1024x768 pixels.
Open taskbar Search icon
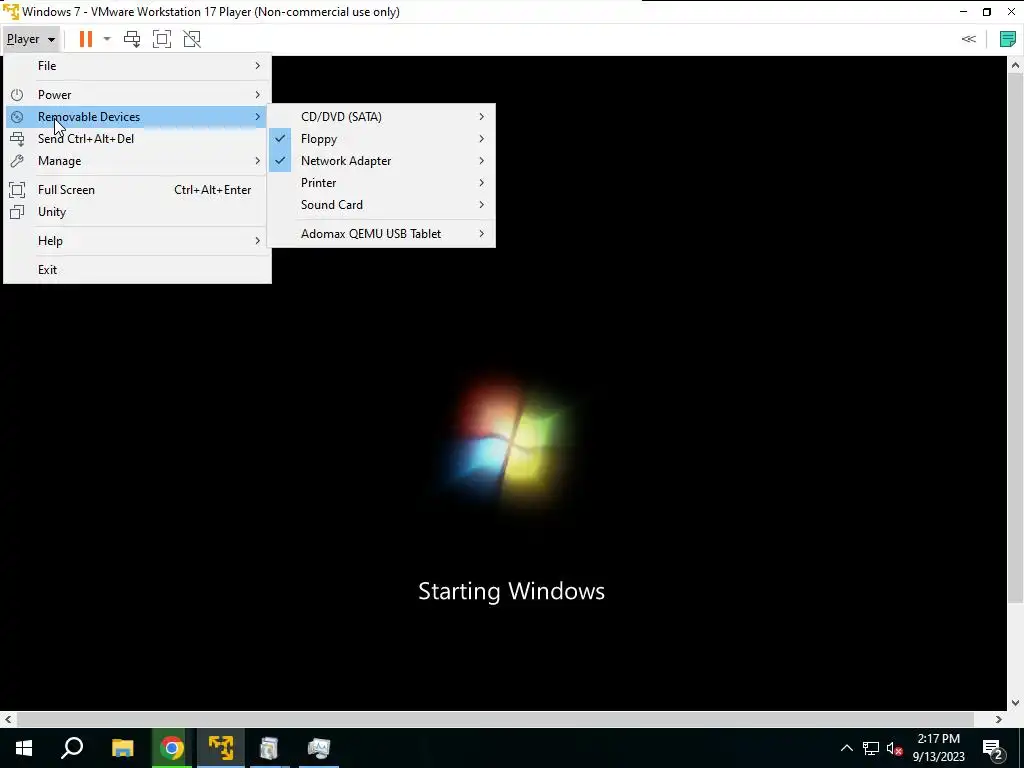[72, 748]
